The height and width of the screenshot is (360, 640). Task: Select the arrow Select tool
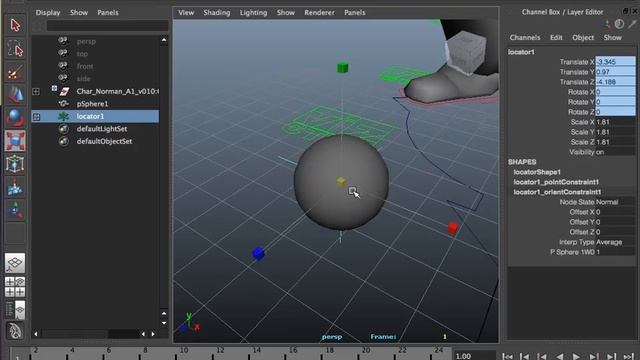pyautogui.click(x=15, y=25)
